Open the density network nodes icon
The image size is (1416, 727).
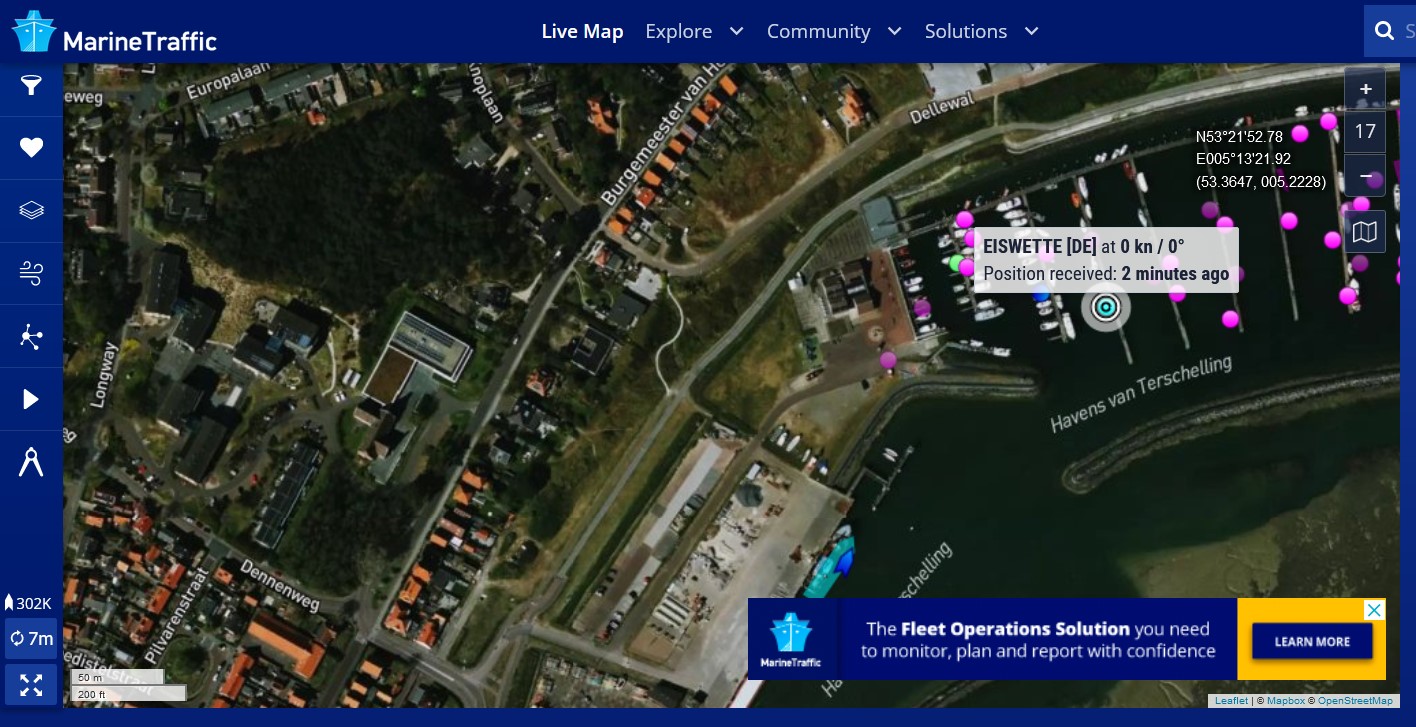tap(31, 337)
